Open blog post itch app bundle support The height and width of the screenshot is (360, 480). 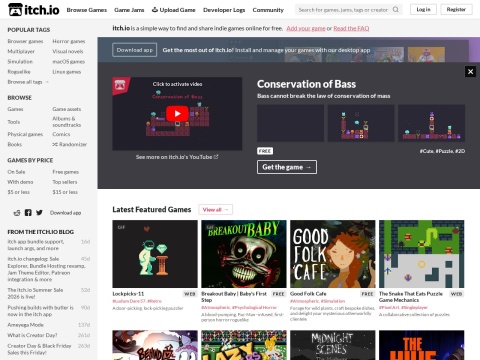(36, 245)
